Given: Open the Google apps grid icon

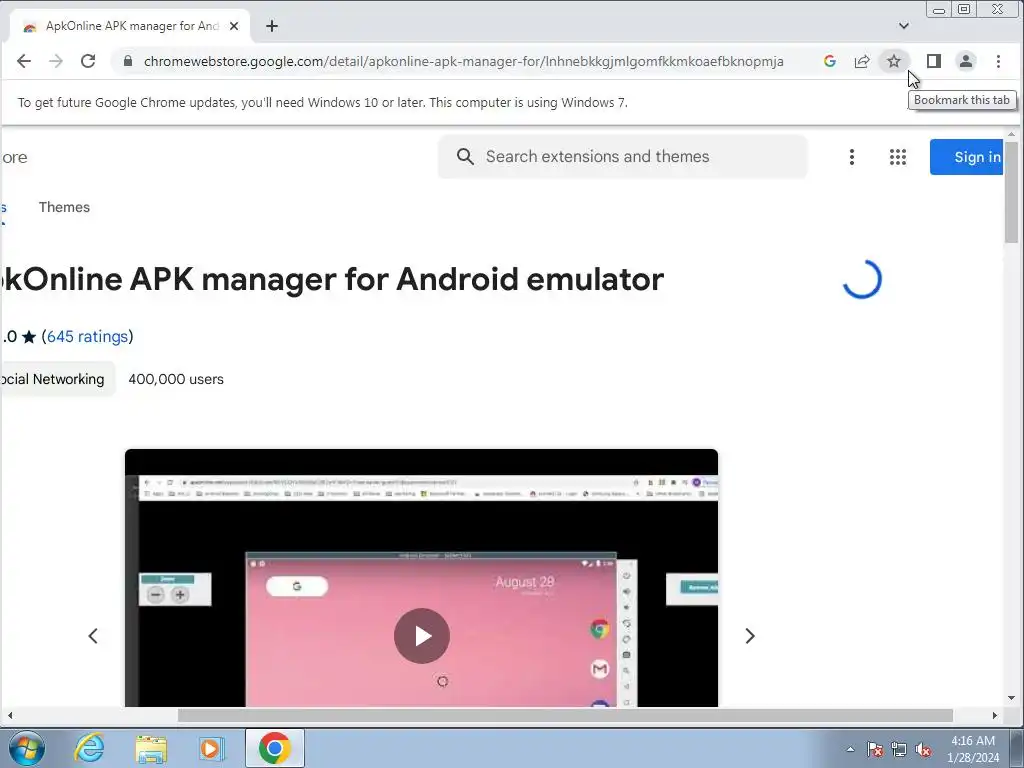Looking at the screenshot, I should click(898, 157).
